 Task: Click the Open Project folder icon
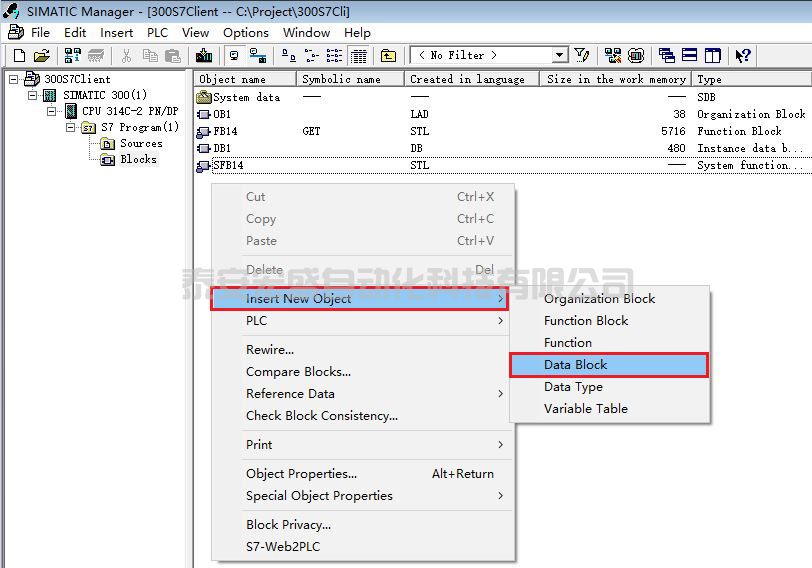click(41, 56)
